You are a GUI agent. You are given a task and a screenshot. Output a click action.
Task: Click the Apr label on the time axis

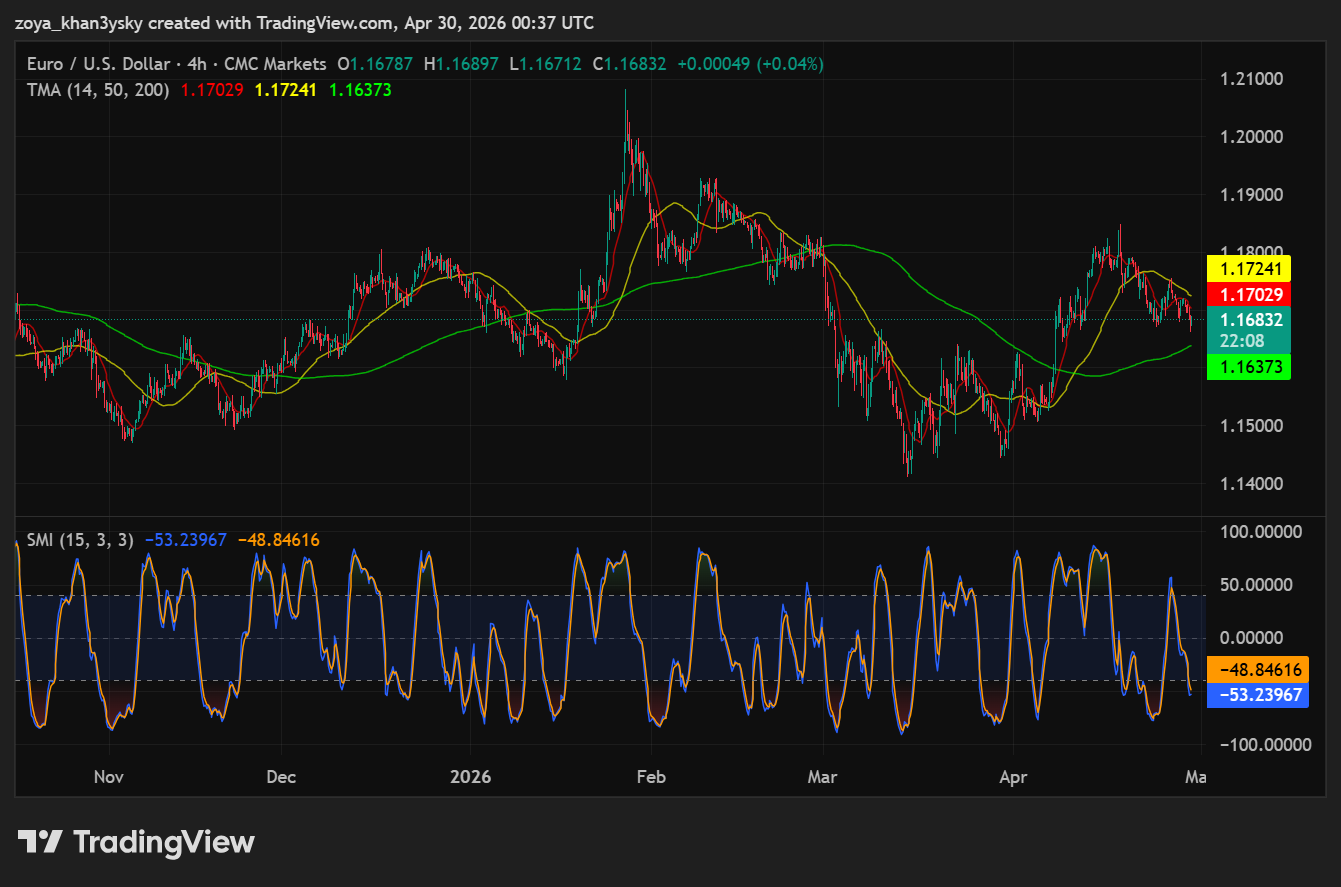[1013, 777]
